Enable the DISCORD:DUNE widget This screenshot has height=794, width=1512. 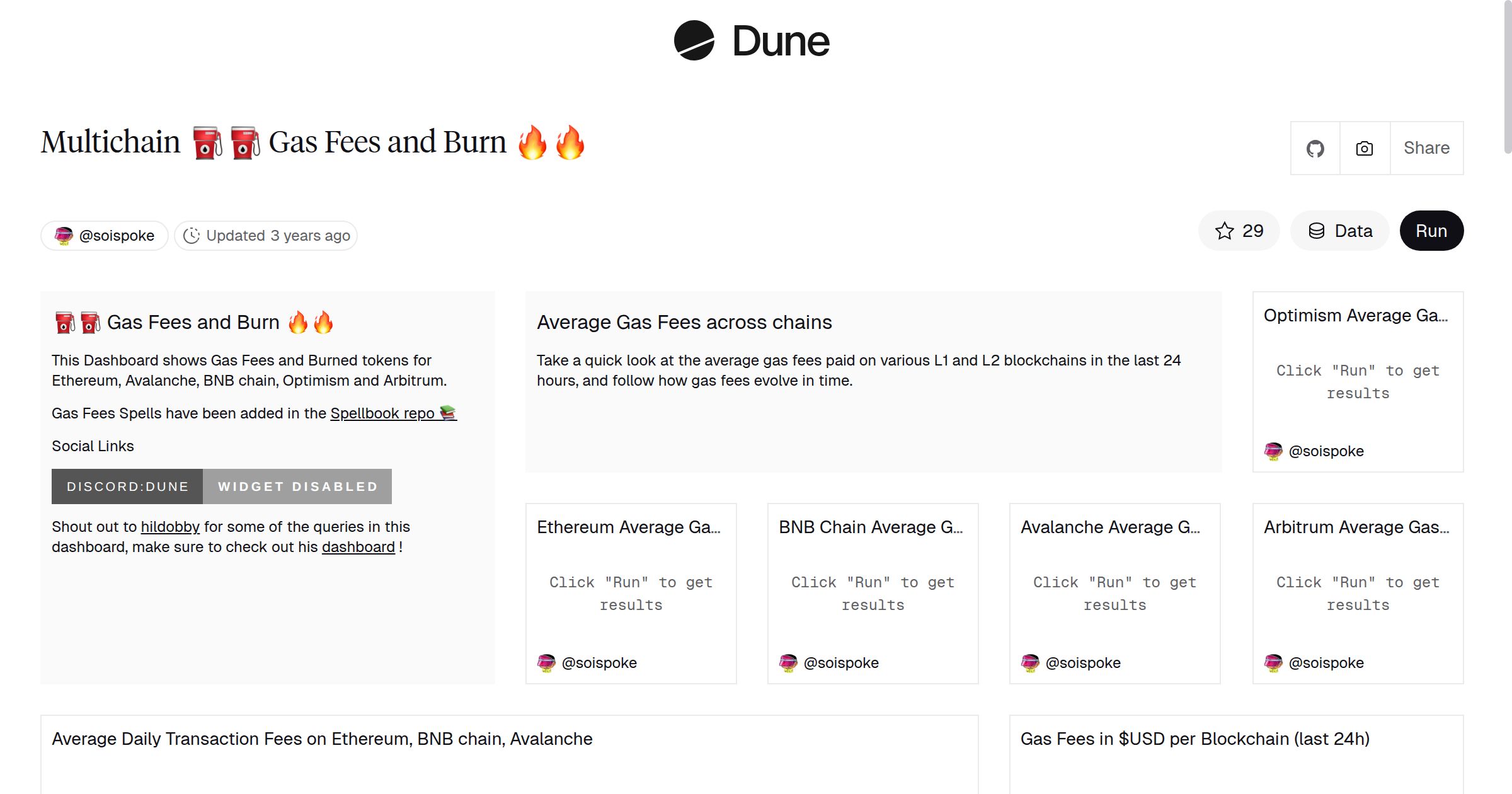coord(127,486)
